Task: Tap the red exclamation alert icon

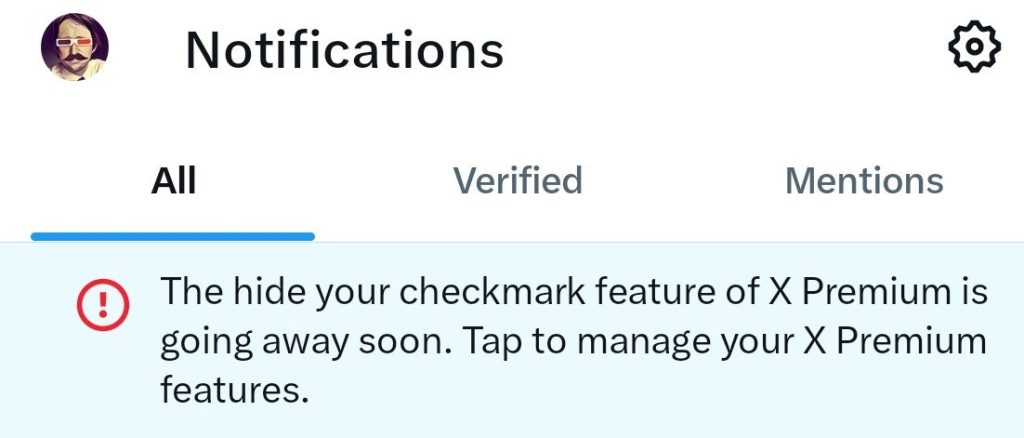Action: tap(103, 302)
